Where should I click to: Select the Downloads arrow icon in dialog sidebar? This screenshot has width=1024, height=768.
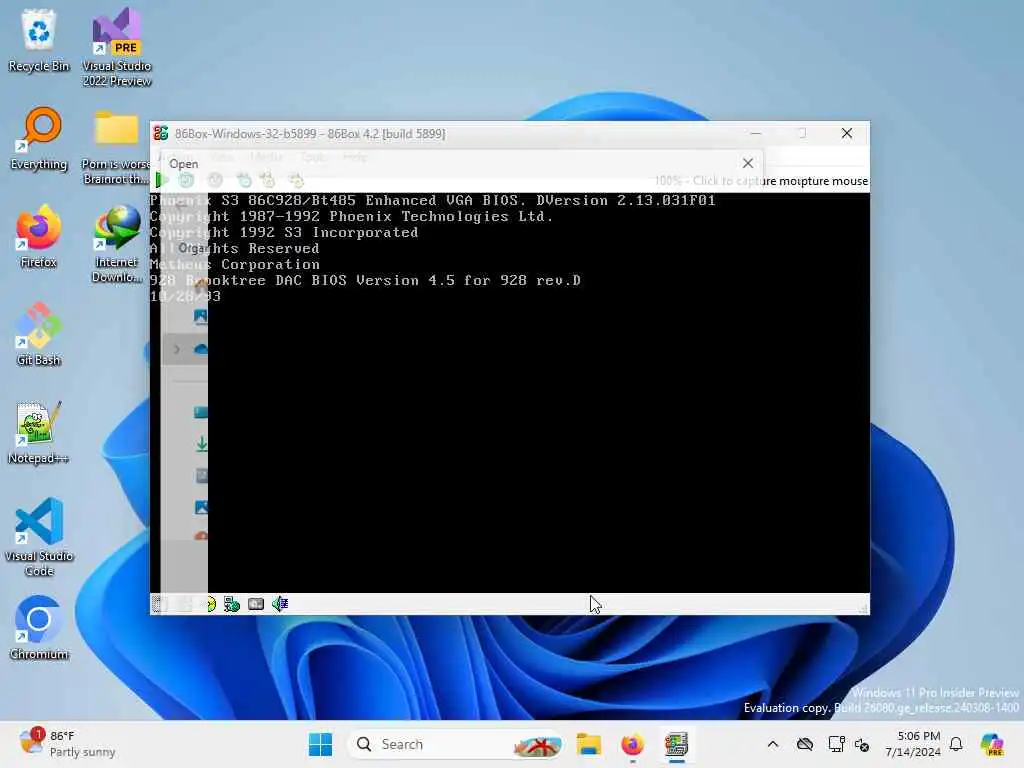point(202,444)
